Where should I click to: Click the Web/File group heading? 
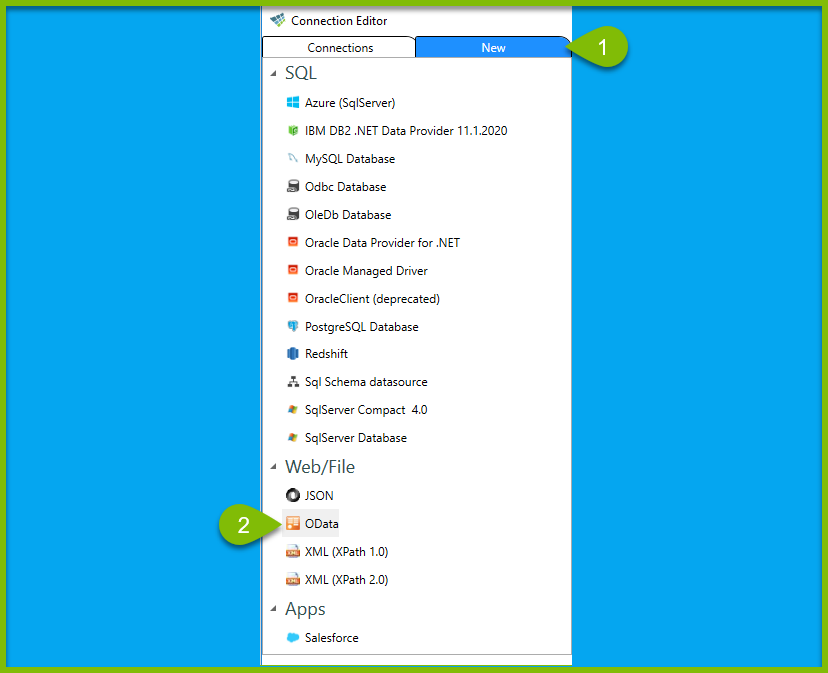320,466
